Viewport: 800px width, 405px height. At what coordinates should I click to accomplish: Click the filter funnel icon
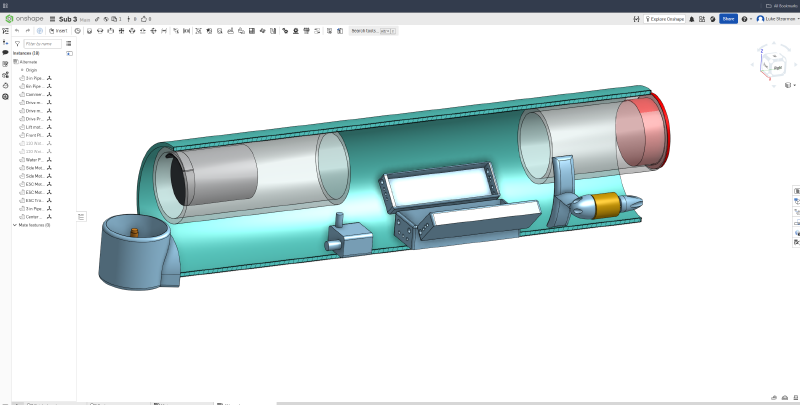pos(17,44)
